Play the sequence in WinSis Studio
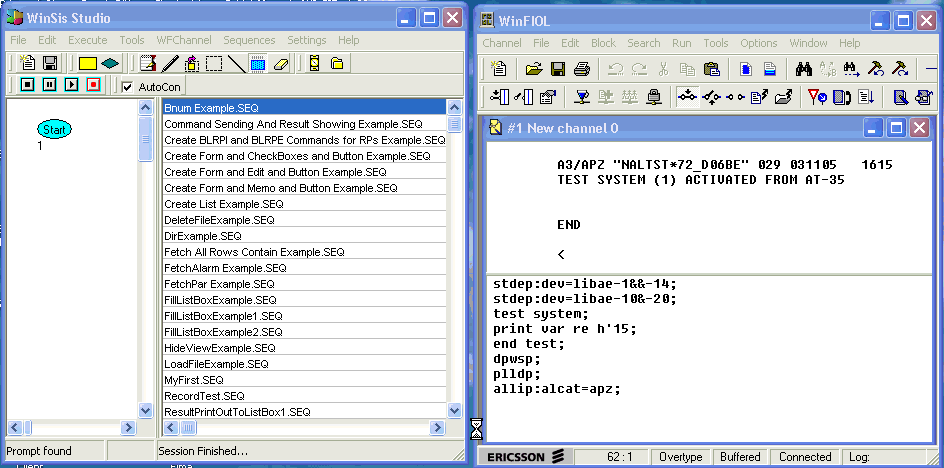Viewport: 944px width, 468px height. 72,85
